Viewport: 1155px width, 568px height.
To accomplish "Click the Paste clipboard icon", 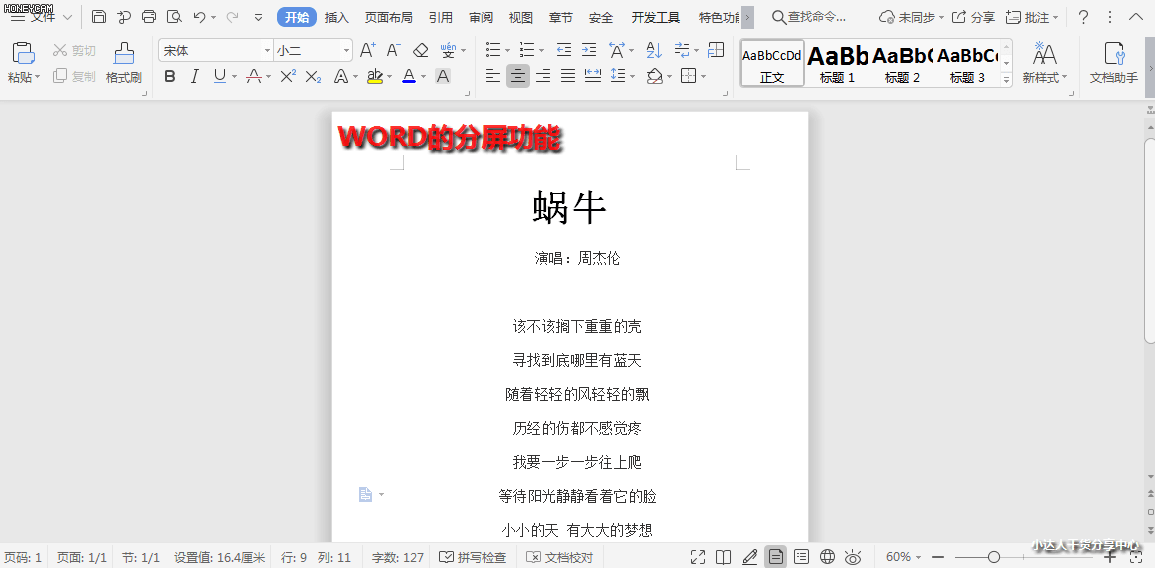I will click(24, 53).
